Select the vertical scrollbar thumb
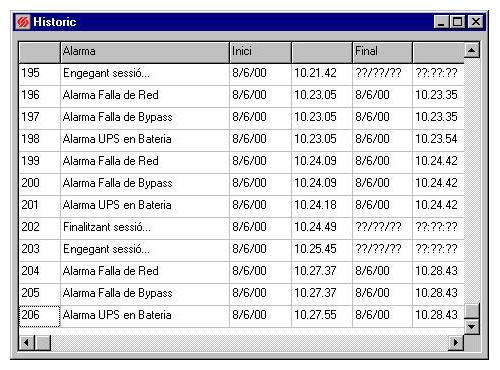Image resolution: width=500 pixels, height=370 pixels. click(x=472, y=311)
